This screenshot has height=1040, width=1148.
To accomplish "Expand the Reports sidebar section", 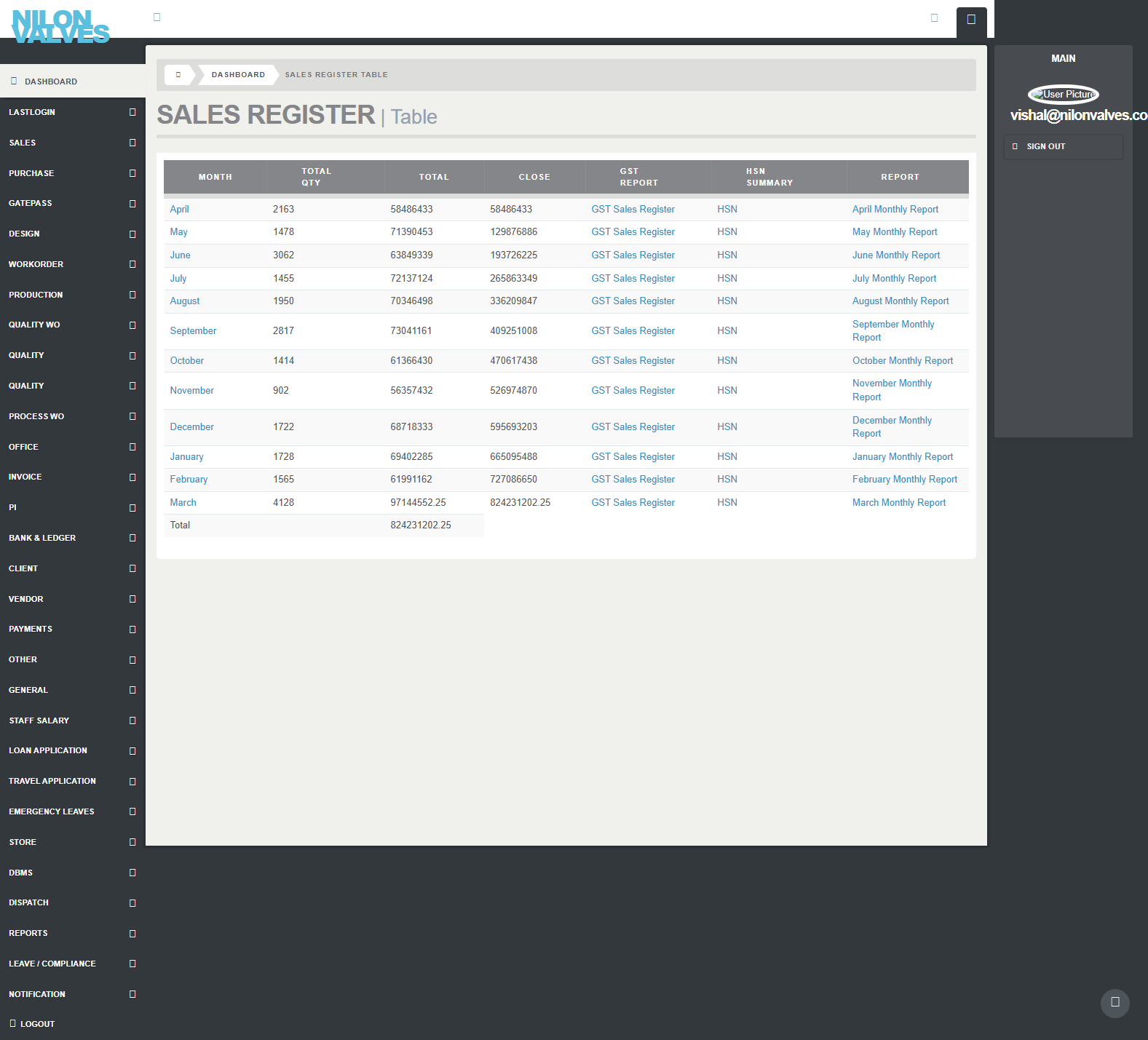I will pos(132,933).
